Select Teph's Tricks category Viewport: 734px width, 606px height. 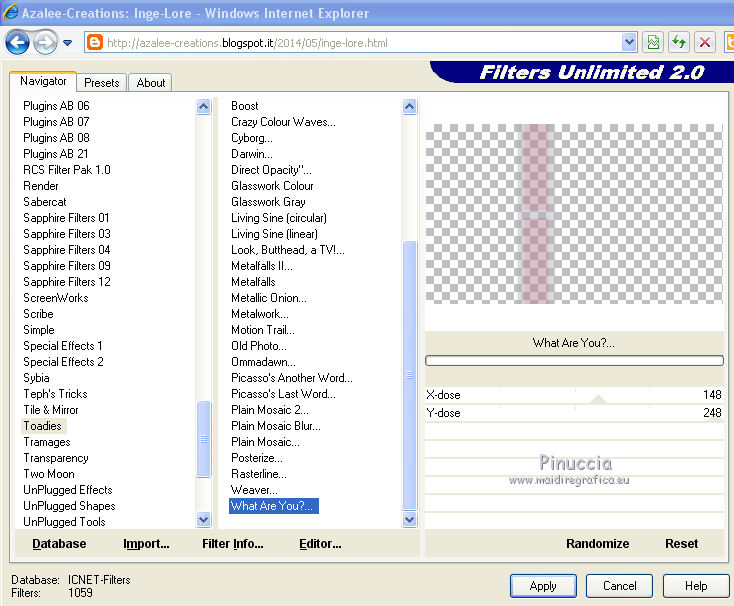tap(55, 394)
